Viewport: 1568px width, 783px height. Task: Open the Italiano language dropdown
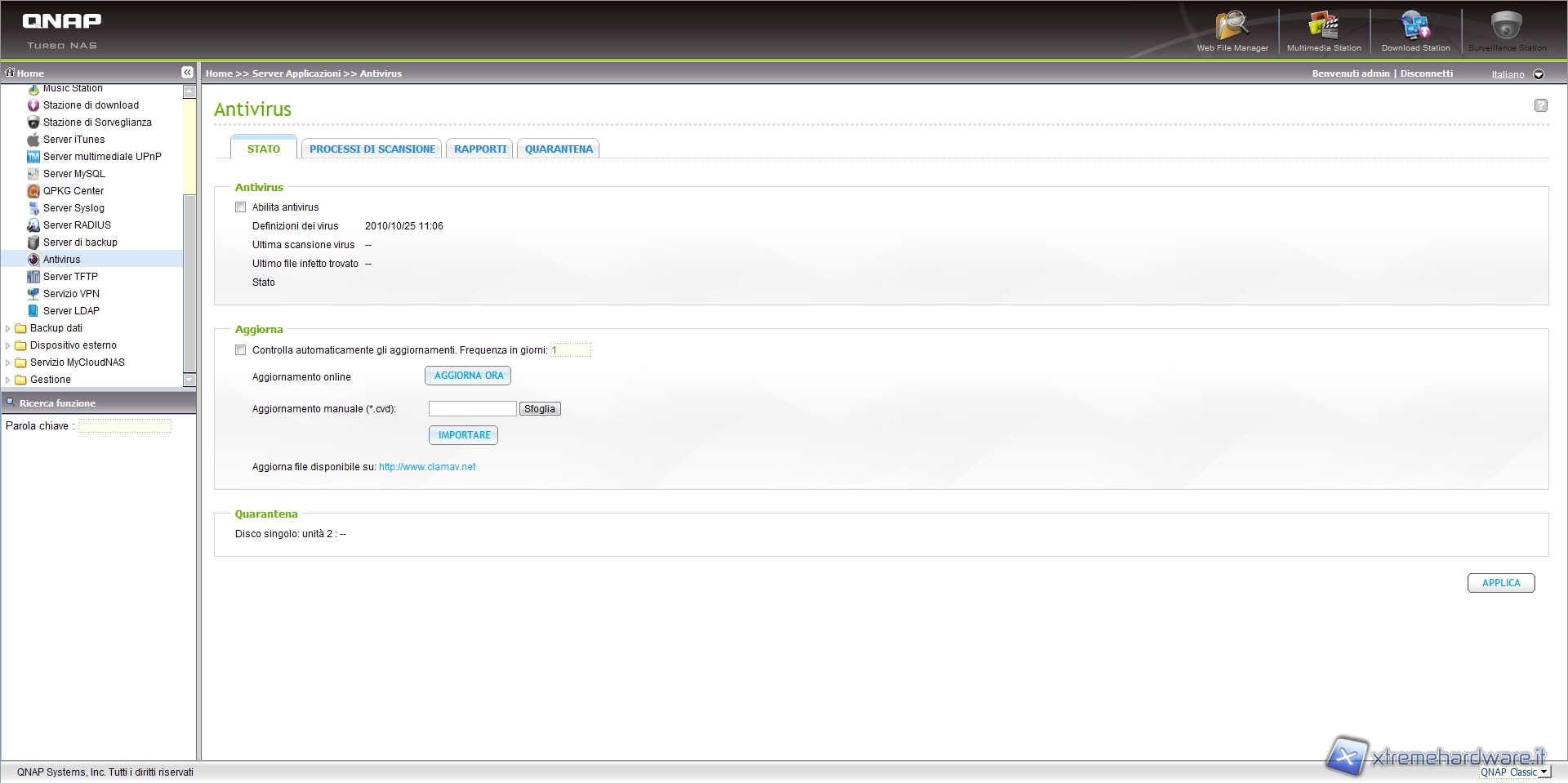pyautogui.click(x=1539, y=74)
